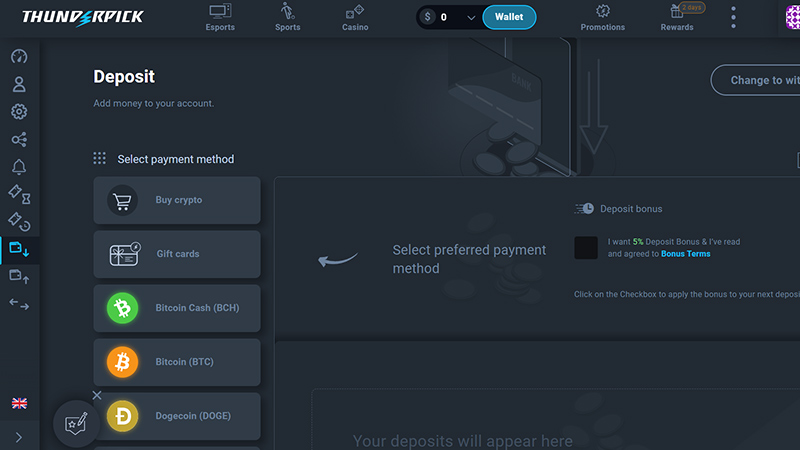This screenshot has height=450, width=800.
Task: Open the UK flag language selector
Action: click(x=19, y=403)
